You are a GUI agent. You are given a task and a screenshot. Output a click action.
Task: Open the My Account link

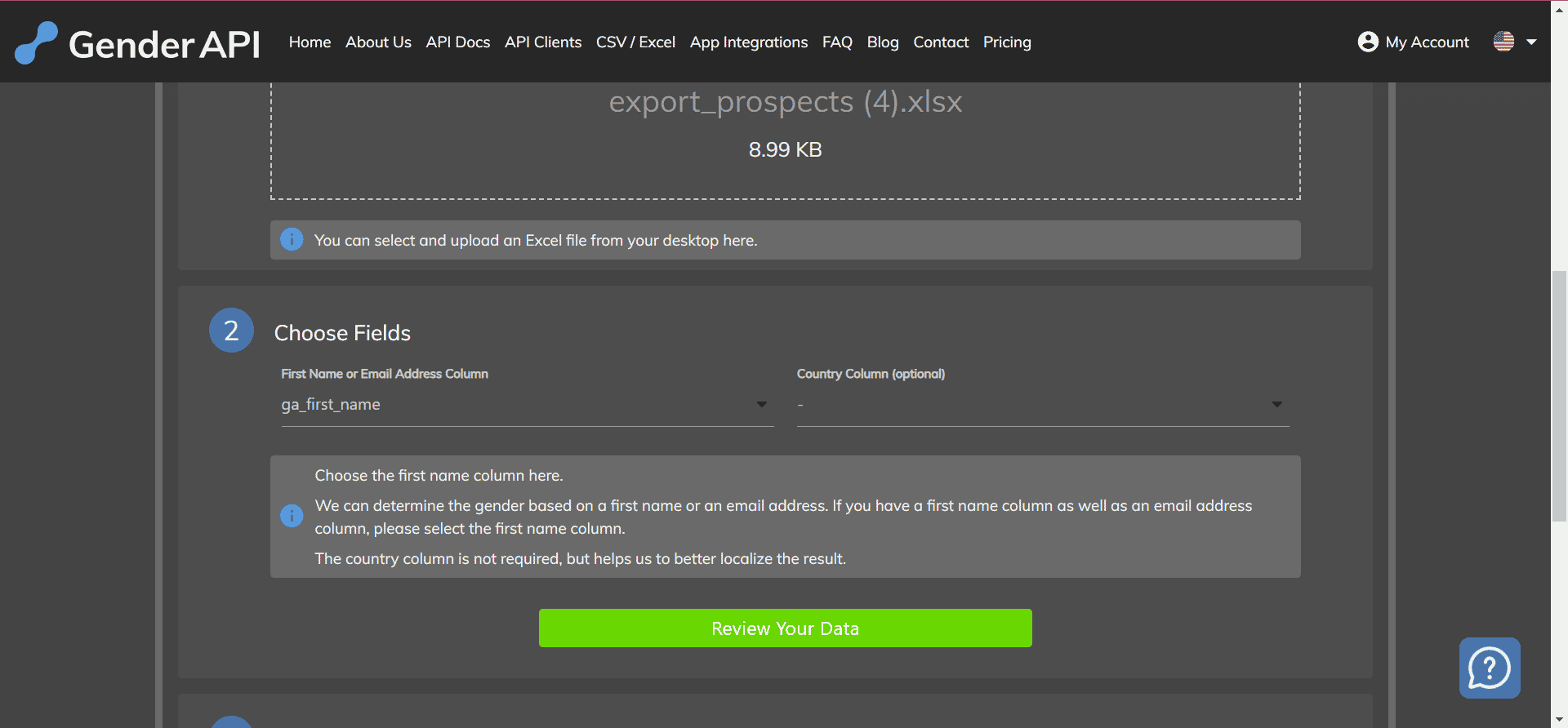pos(1427,42)
